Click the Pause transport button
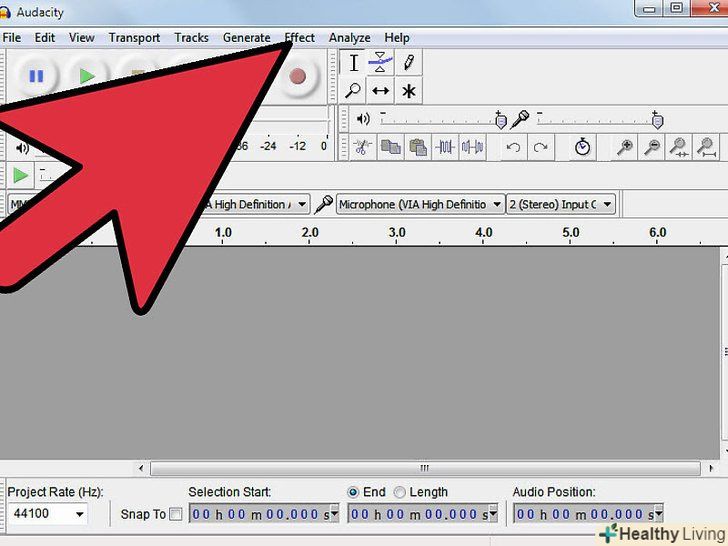This screenshot has height=546, width=728. point(36,76)
